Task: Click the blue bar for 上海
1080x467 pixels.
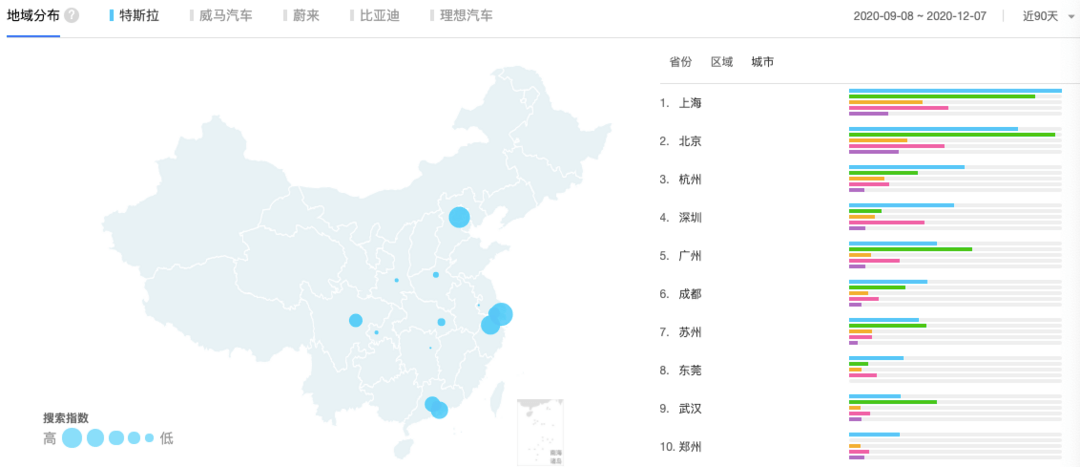Action: 955,91
